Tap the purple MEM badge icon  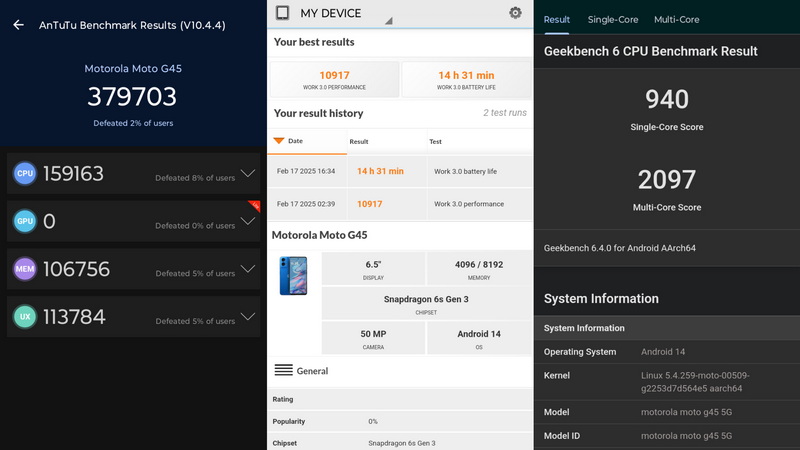pyautogui.click(x=24, y=269)
